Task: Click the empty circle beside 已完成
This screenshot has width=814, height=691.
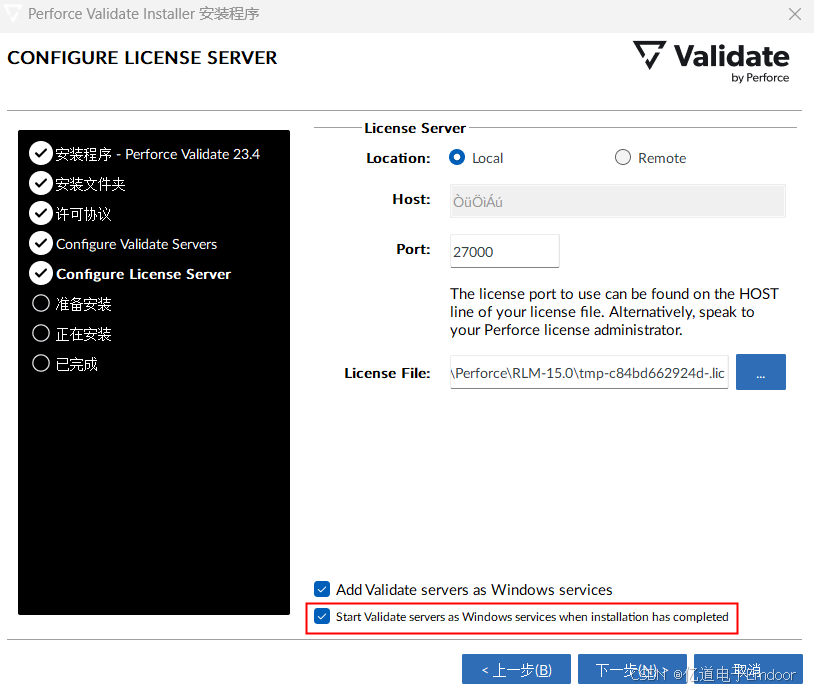Action: click(40, 363)
